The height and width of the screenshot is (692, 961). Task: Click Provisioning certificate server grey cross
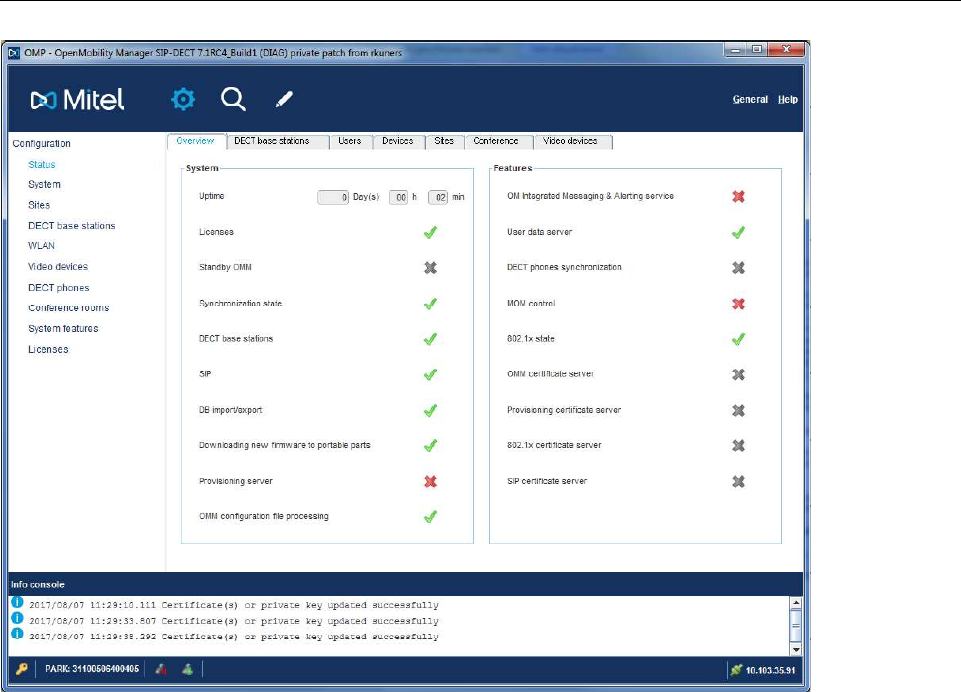coord(739,410)
